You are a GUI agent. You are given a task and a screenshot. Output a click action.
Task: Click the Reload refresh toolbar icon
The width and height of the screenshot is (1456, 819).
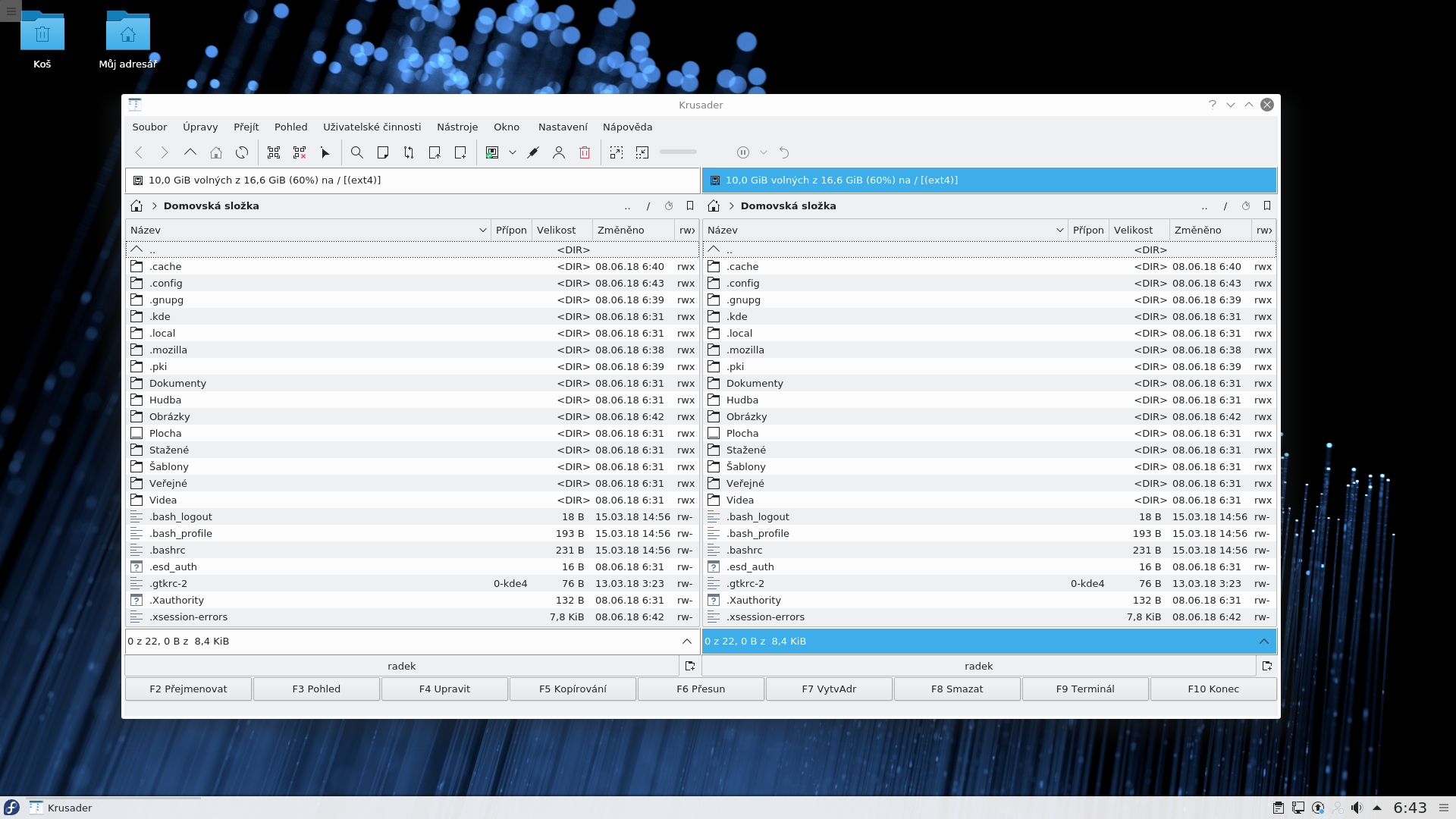click(242, 152)
